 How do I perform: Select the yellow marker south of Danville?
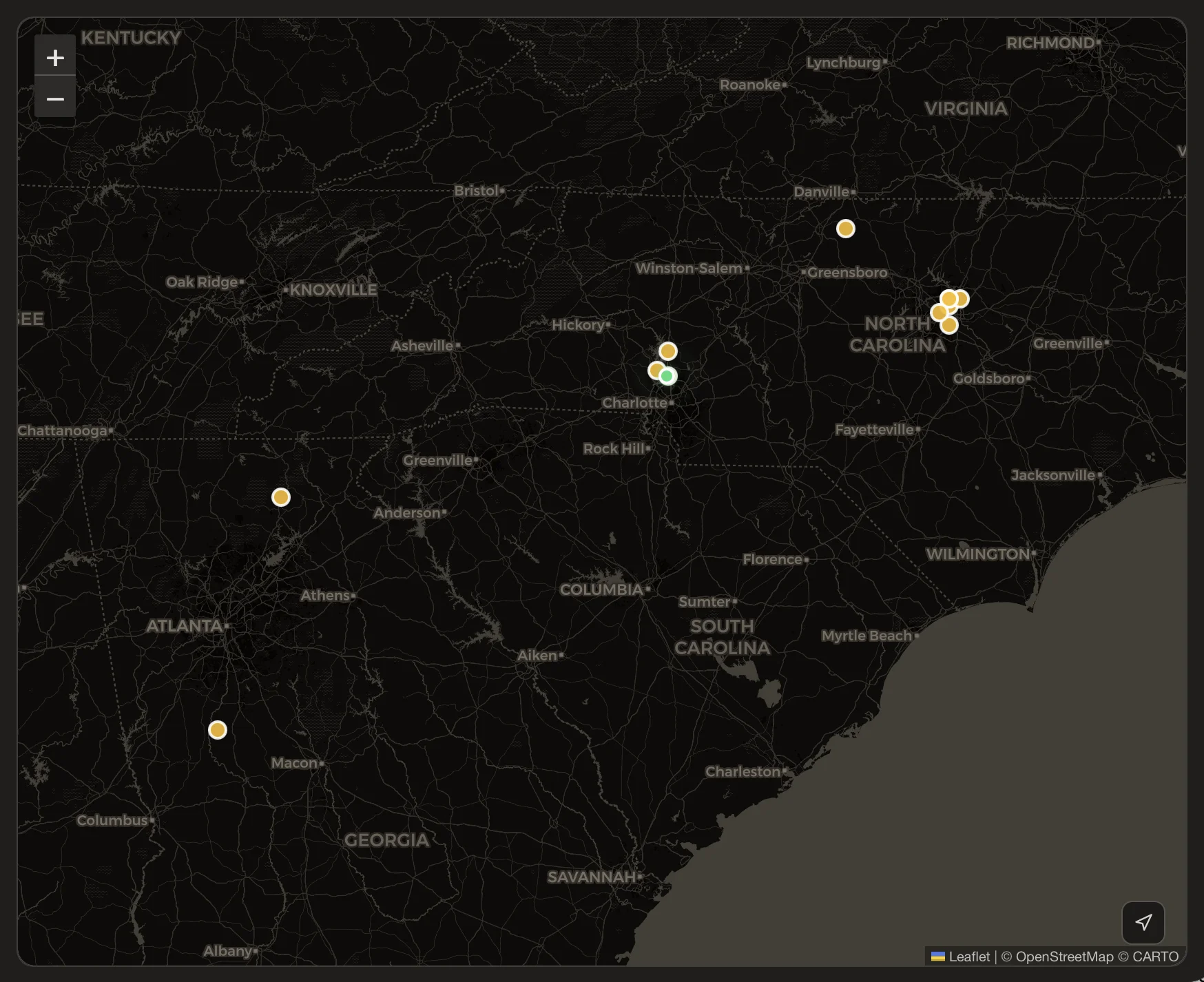(846, 229)
